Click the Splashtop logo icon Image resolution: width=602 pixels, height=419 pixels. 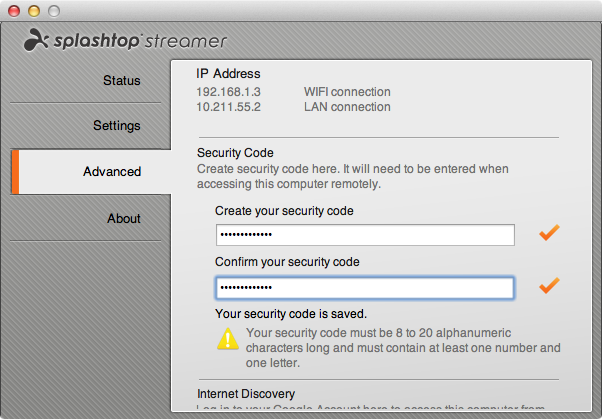[36, 40]
